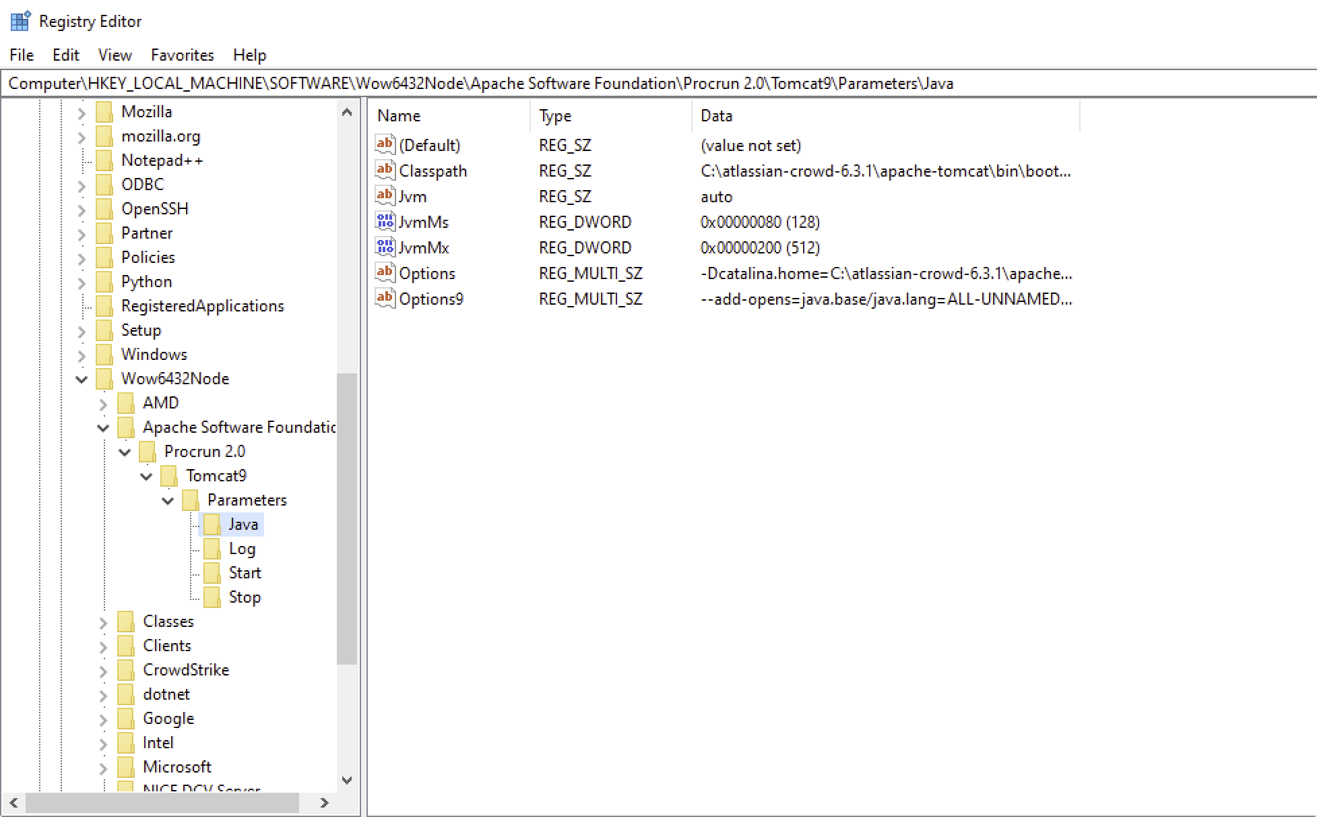1317x817 pixels.
Task: Select the Log key in the tree
Action: [x=242, y=549]
